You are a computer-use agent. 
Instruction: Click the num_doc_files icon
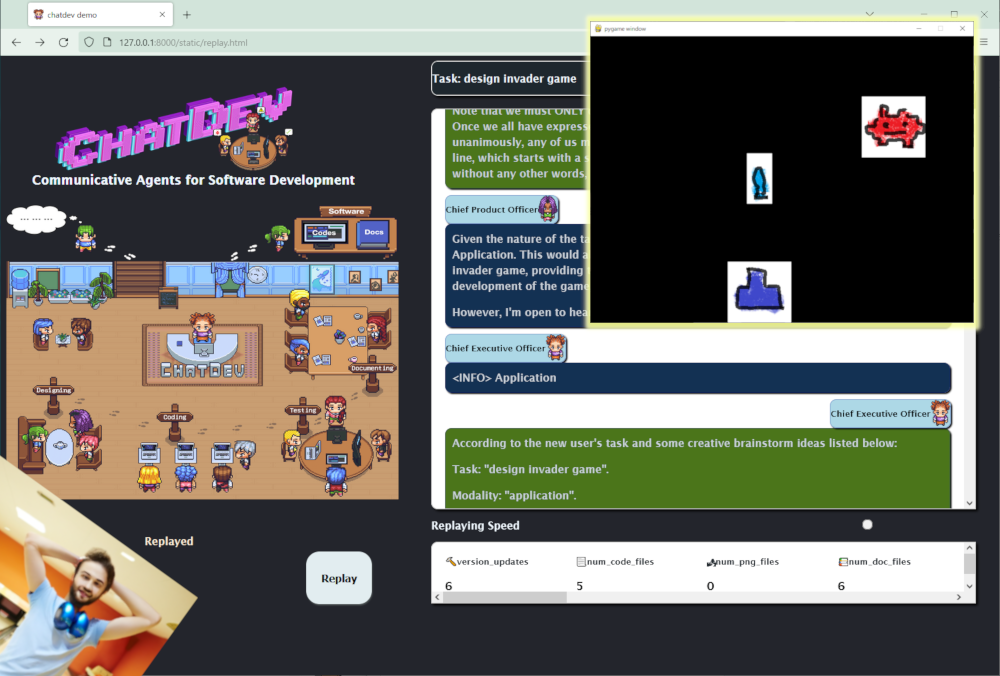point(842,561)
